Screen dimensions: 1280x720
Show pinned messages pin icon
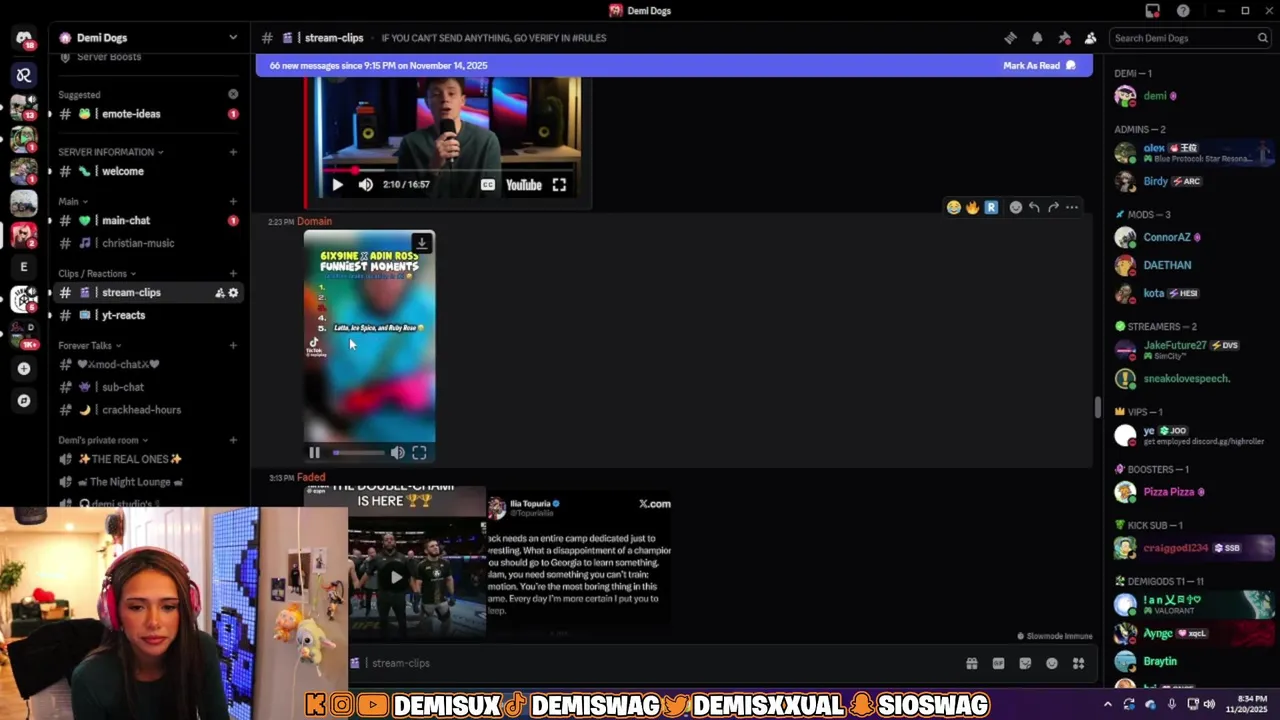(1064, 38)
